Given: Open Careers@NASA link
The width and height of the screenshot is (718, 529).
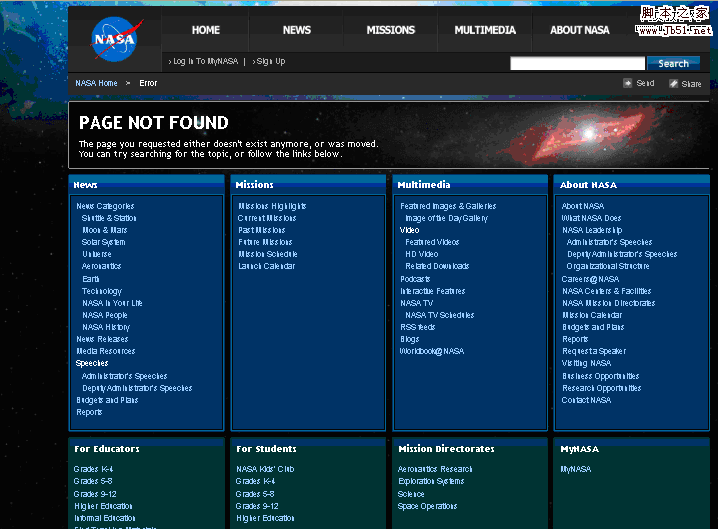Looking at the screenshot, I should (x=590, y=279).
